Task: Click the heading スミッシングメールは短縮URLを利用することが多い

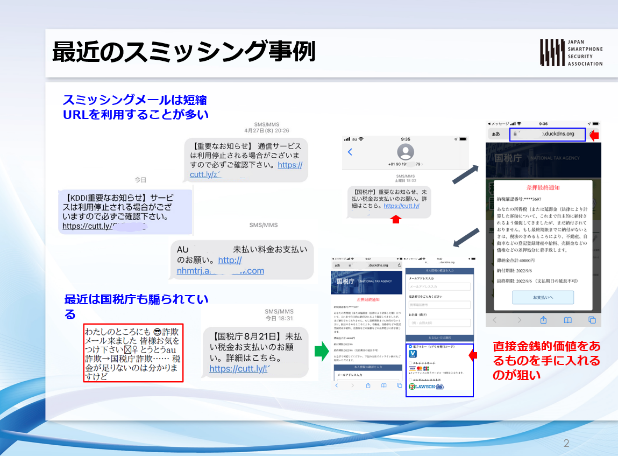Action: coord(135,107)
